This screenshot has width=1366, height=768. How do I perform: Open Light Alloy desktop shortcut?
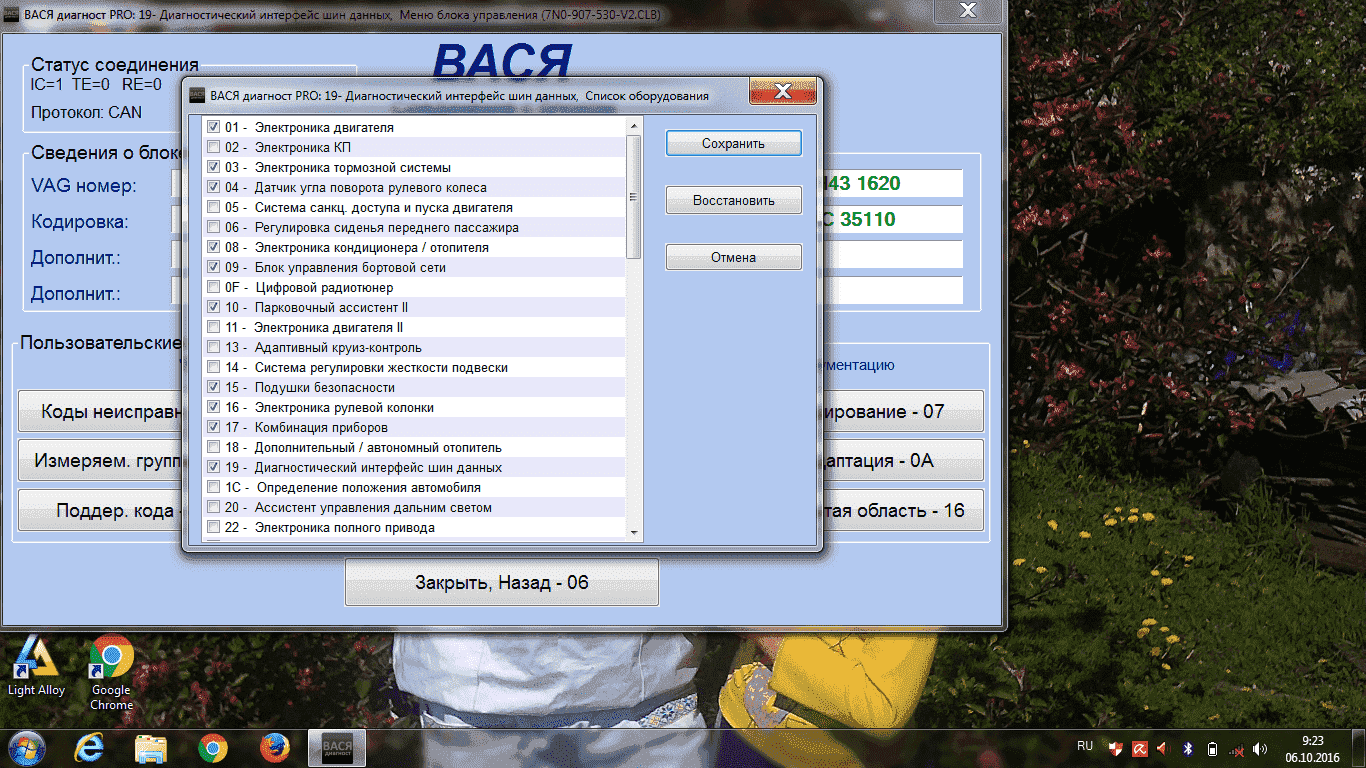pyautogui.click(x=36, y=665)
